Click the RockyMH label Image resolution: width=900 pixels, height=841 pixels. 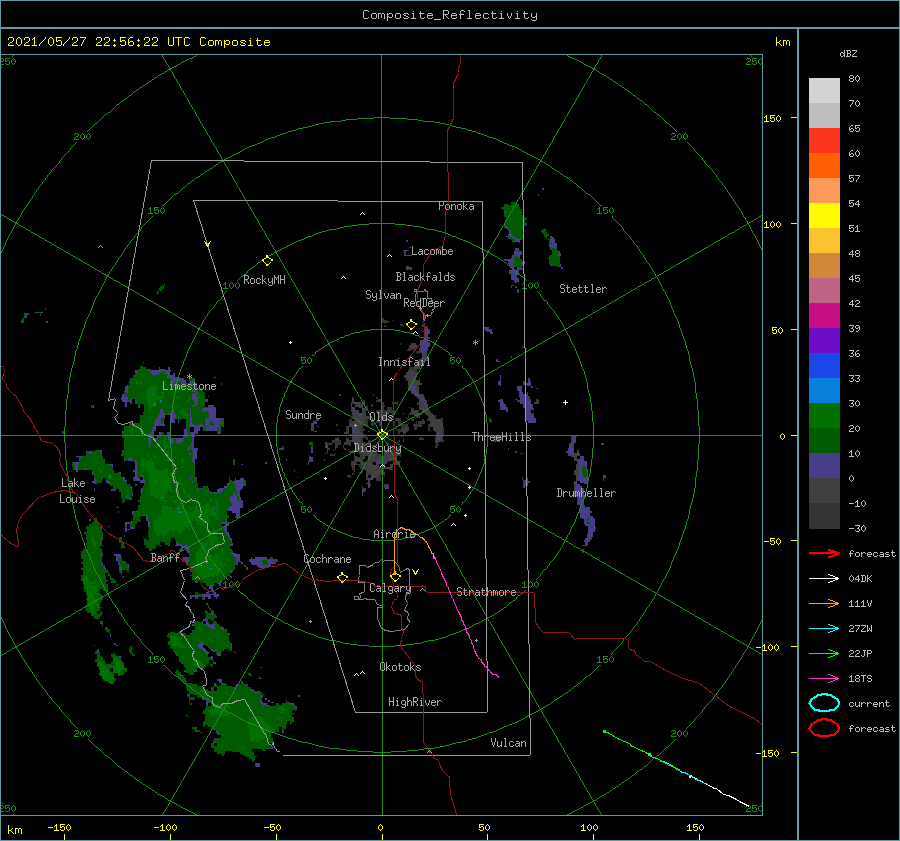point(264,280)
